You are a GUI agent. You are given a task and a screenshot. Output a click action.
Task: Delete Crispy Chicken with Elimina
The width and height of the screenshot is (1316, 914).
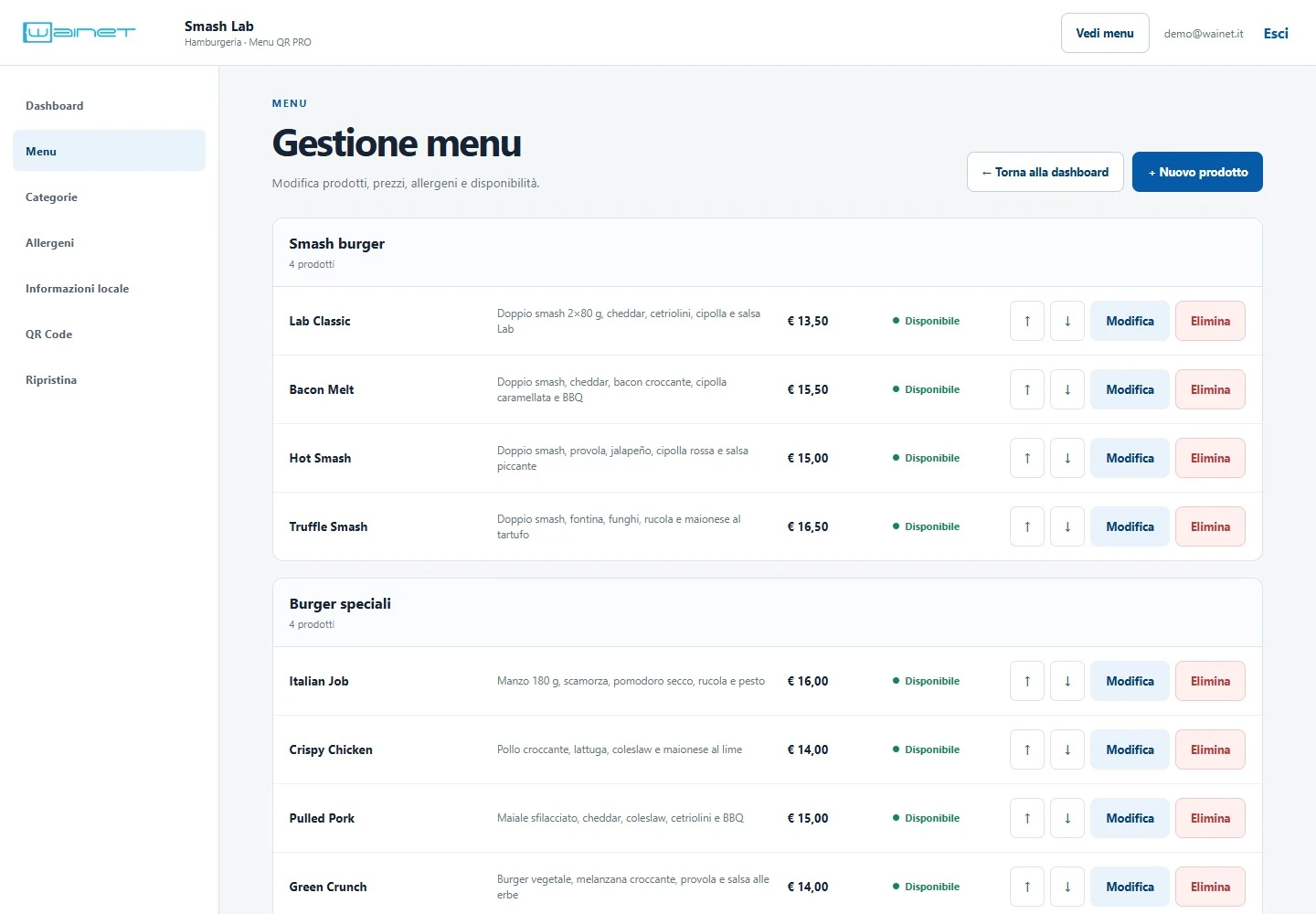(x=1210, y=749)
